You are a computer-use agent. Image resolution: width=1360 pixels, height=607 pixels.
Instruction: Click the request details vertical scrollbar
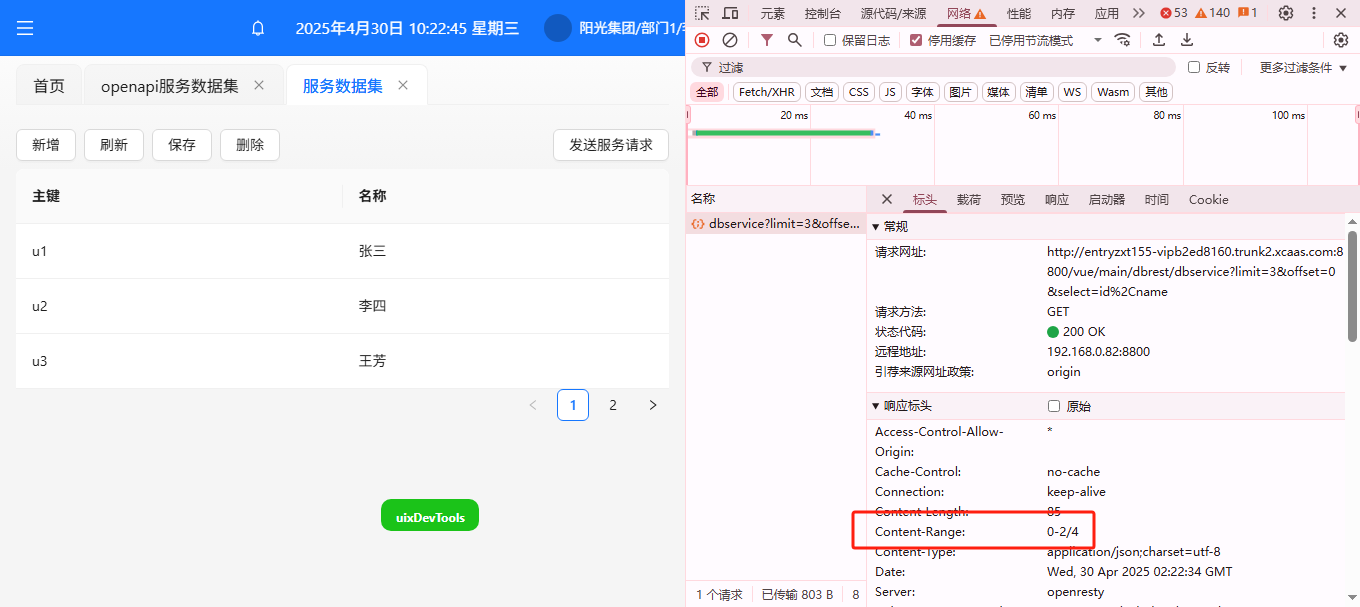[x=1353, y=286]
